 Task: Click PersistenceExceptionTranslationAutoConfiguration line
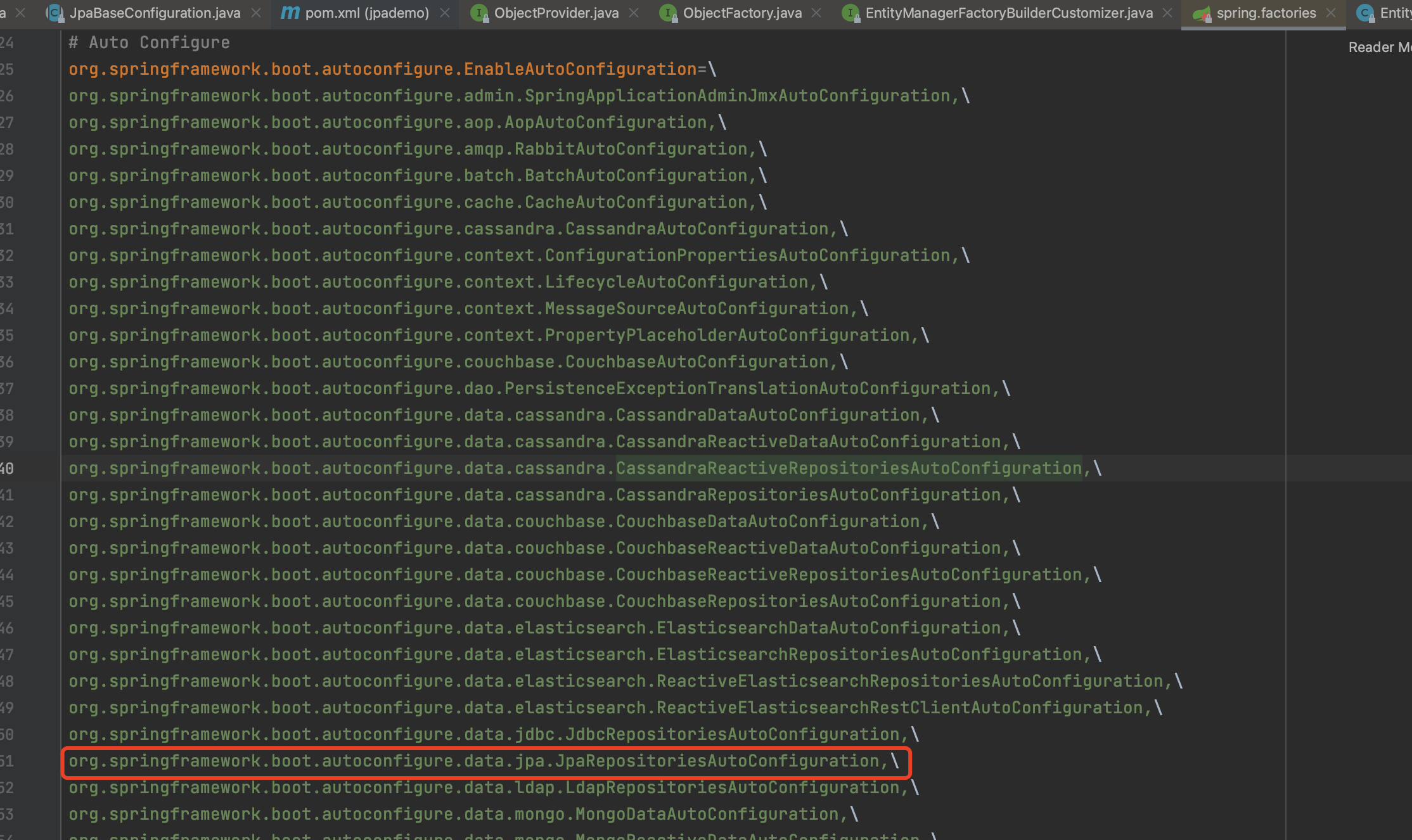pos(539,388)
